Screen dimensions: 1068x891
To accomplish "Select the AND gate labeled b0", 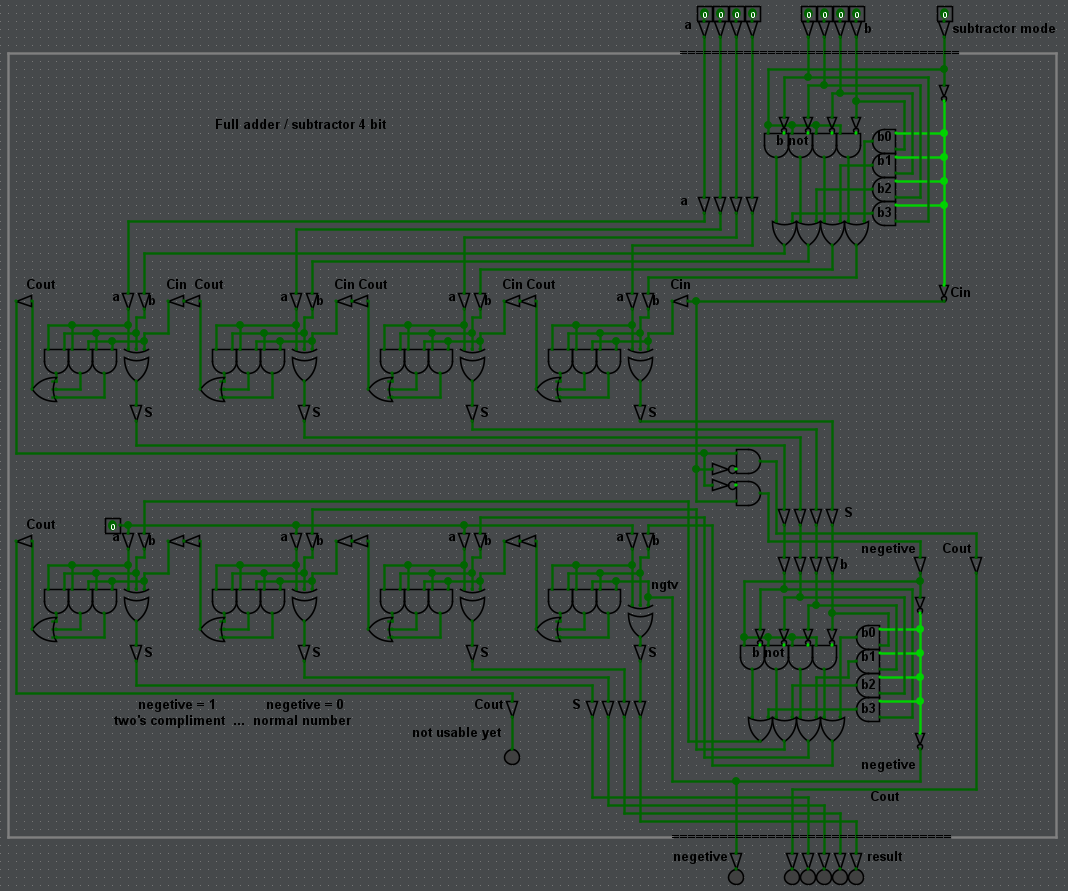I will click(884, 137).
